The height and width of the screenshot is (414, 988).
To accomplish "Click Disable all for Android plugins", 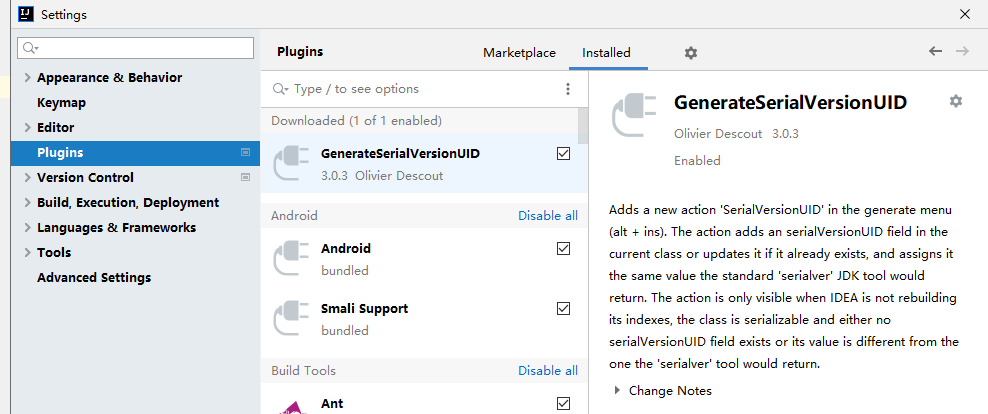I will pyautogui.click(x=548, y=216).
